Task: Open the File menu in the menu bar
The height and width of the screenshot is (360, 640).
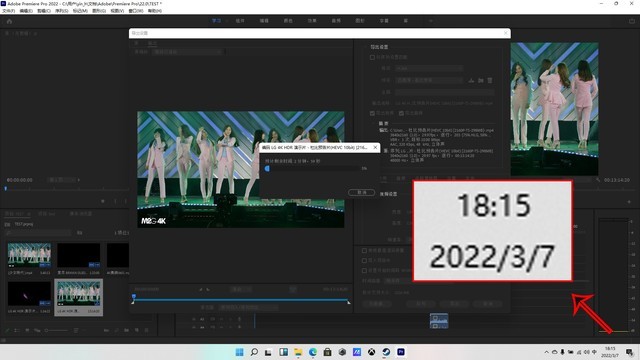Action: [9, 11]
